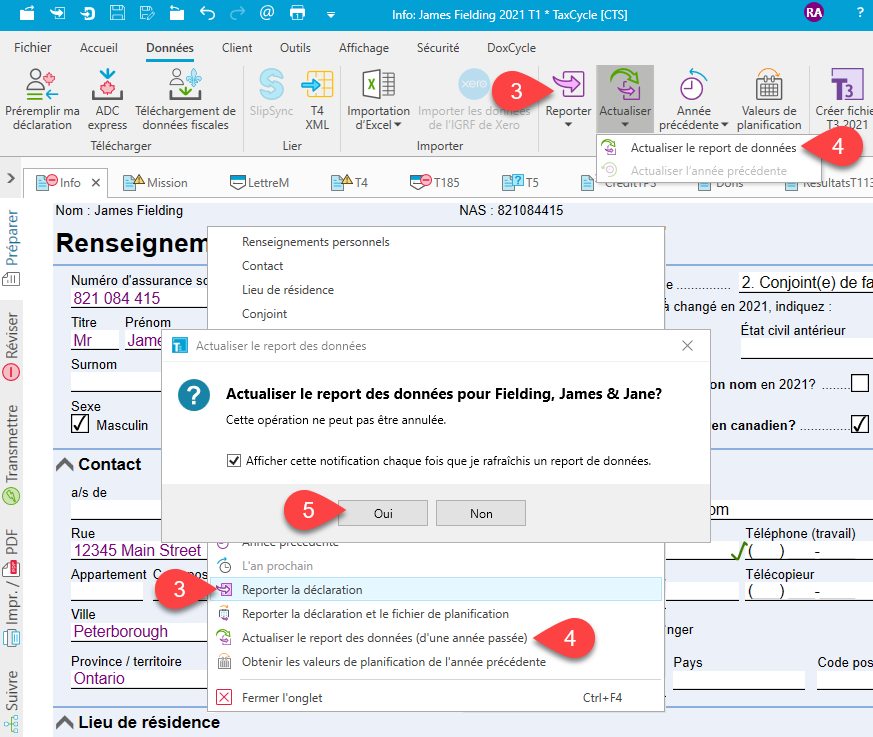Switch to the T4 form tab
Viewport: 873px width, 737px height.
pos(349,183)
